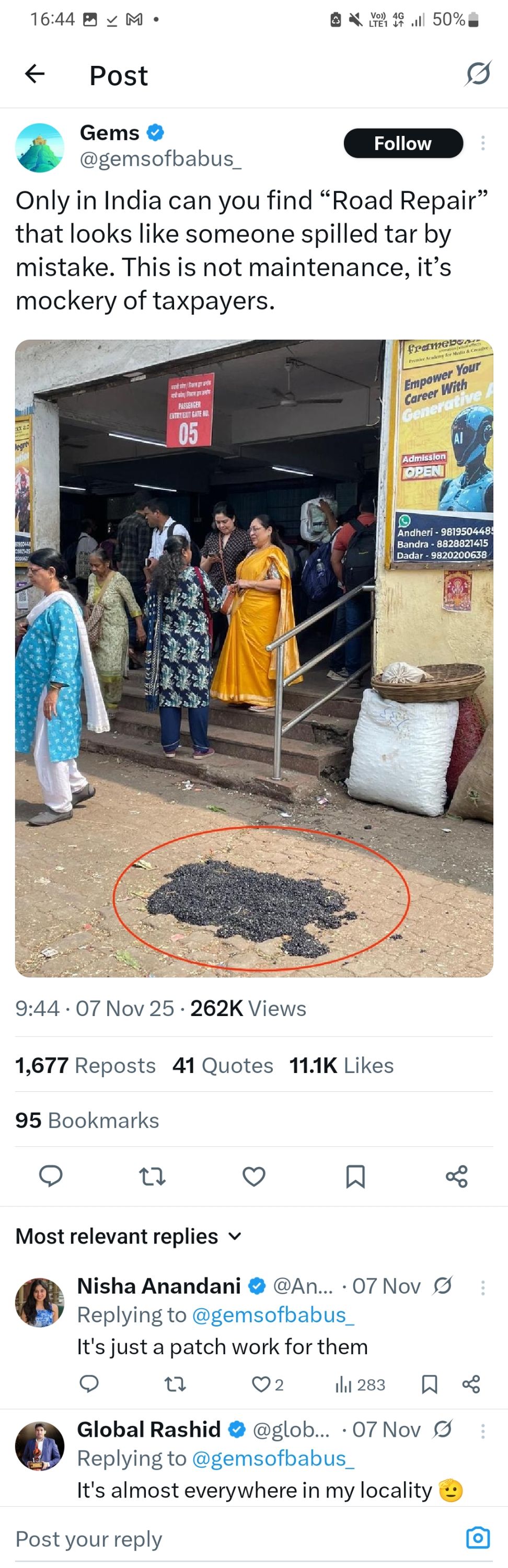
Task: Open Grok icon on Nisha Anandani's reply
Action: click(x=442, y=1285)
